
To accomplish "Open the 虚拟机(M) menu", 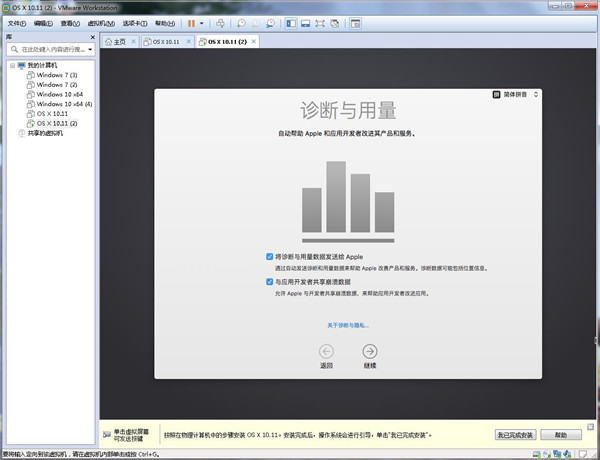I will pos(101,24).
